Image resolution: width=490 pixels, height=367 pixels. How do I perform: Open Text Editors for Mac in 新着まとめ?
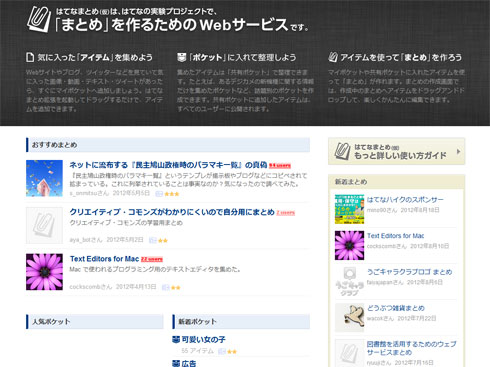(x=395, y=236)
